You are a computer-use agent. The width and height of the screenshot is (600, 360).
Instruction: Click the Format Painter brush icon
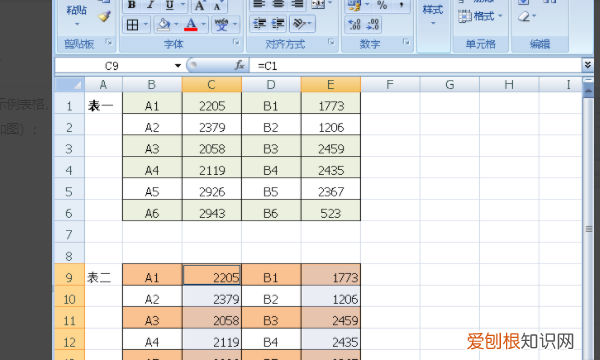104,16
